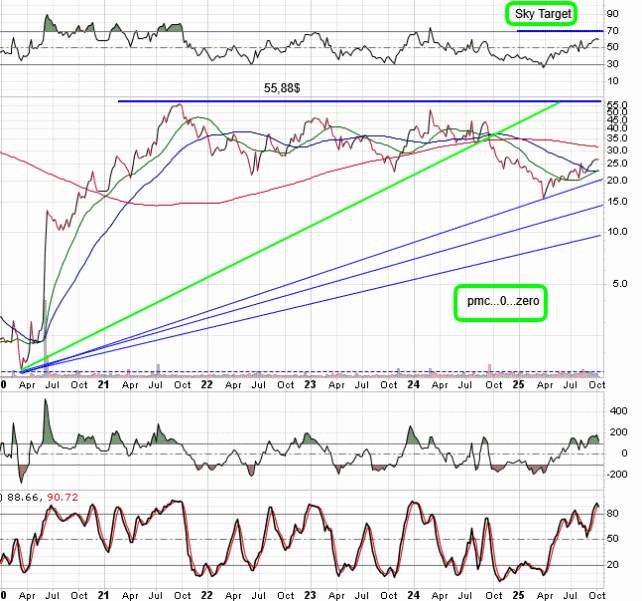Click the 20.0 price axis label
642x601 pixels.
617,180
